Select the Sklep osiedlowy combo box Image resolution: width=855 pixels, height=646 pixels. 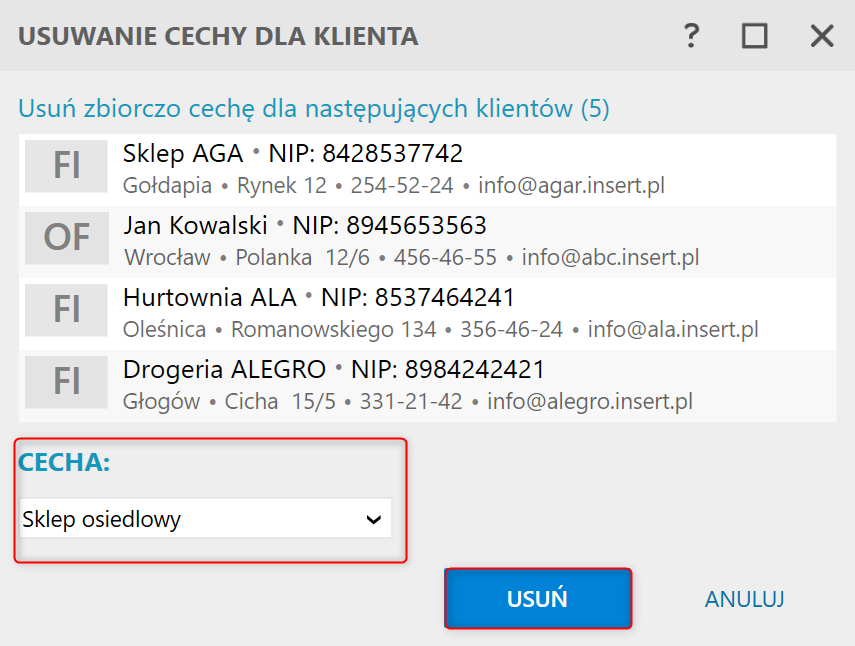point(190,519)
